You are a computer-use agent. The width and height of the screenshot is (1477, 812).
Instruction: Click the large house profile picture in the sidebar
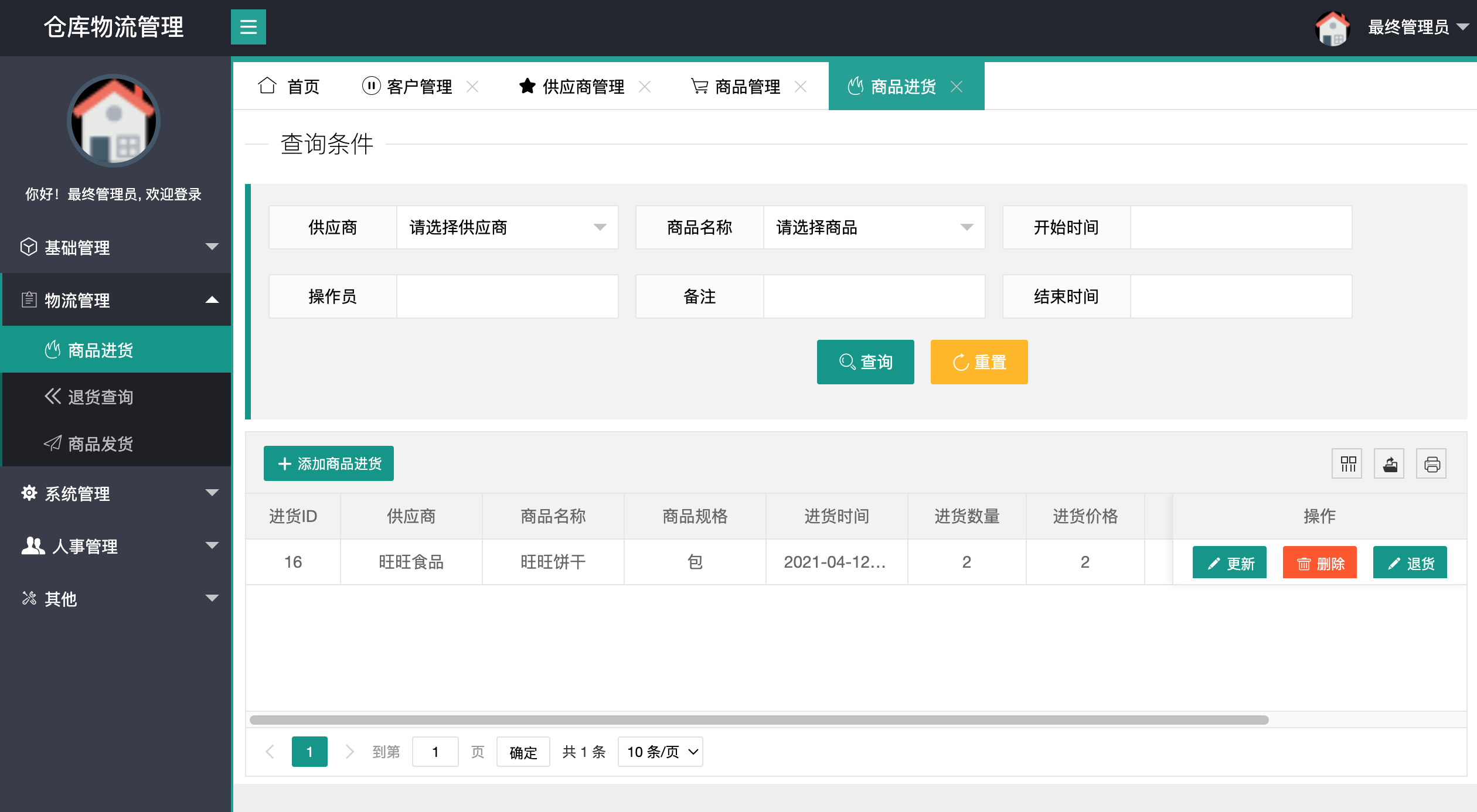click(x=114, y=121)
